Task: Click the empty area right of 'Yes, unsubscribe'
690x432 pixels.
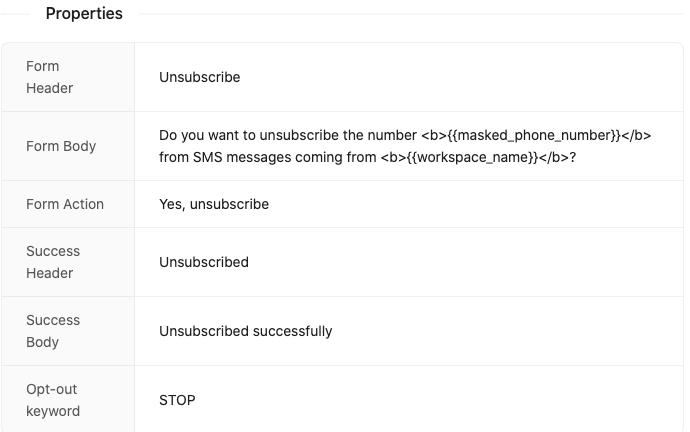Action: (x=476, y=205)
